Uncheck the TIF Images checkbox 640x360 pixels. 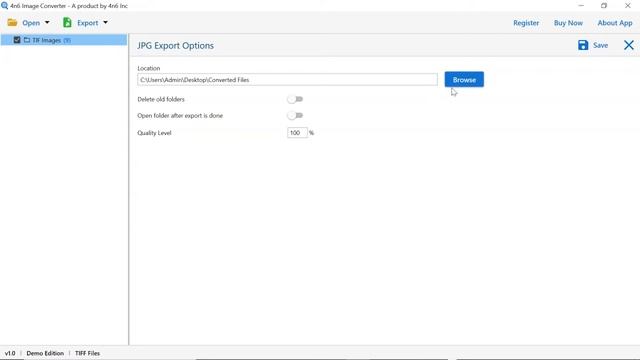(x=17, y=40)
